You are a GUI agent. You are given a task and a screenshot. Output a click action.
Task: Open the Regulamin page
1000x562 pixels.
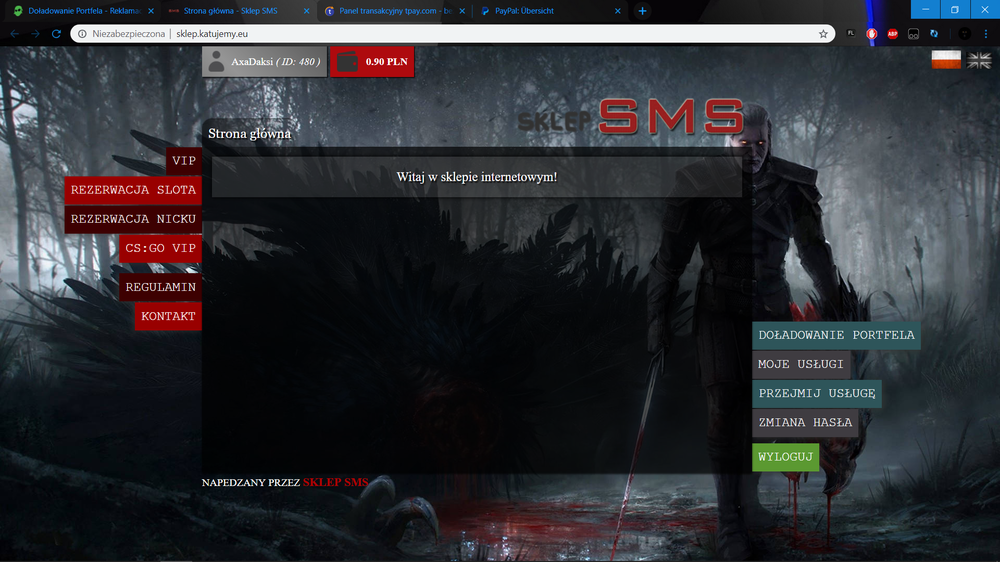tap(160, 287)
